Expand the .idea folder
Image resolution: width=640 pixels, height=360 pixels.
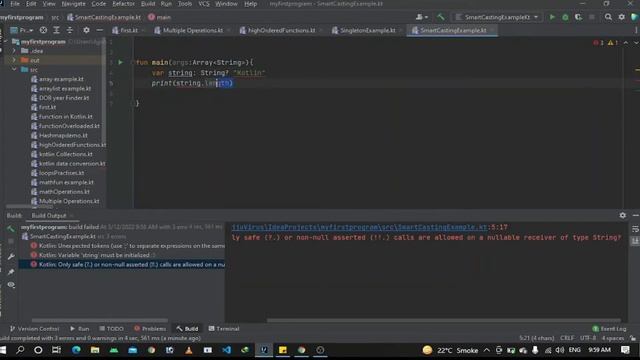pos(14,51)
